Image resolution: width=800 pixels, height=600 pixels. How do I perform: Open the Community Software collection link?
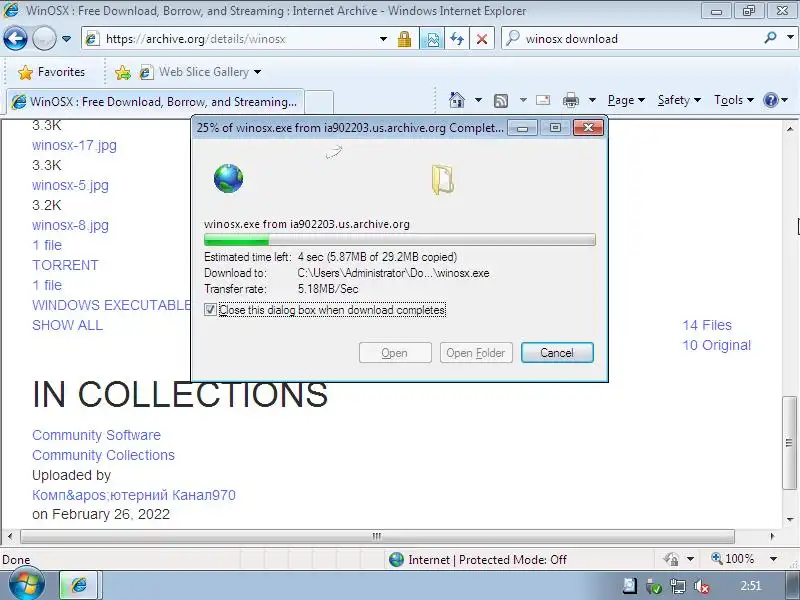[x=96, y=435]
